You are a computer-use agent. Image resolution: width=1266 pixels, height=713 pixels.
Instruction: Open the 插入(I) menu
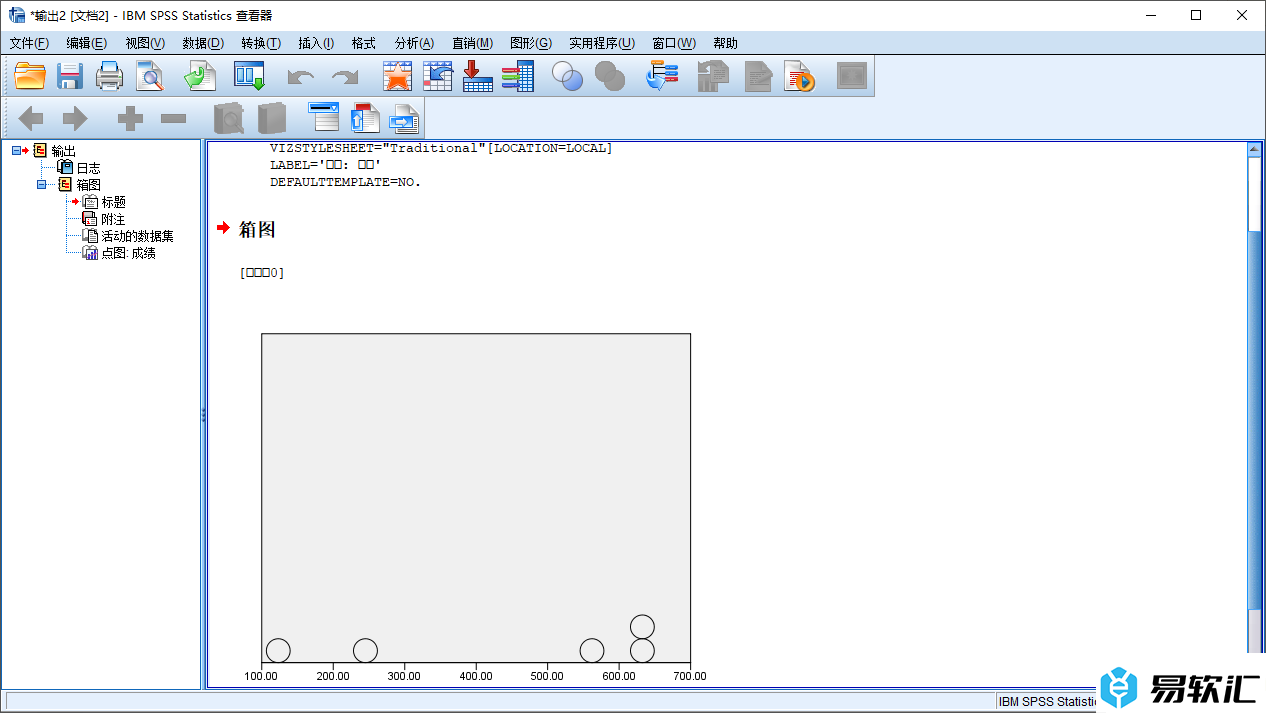pyautogui.click(x=316, y=43)
